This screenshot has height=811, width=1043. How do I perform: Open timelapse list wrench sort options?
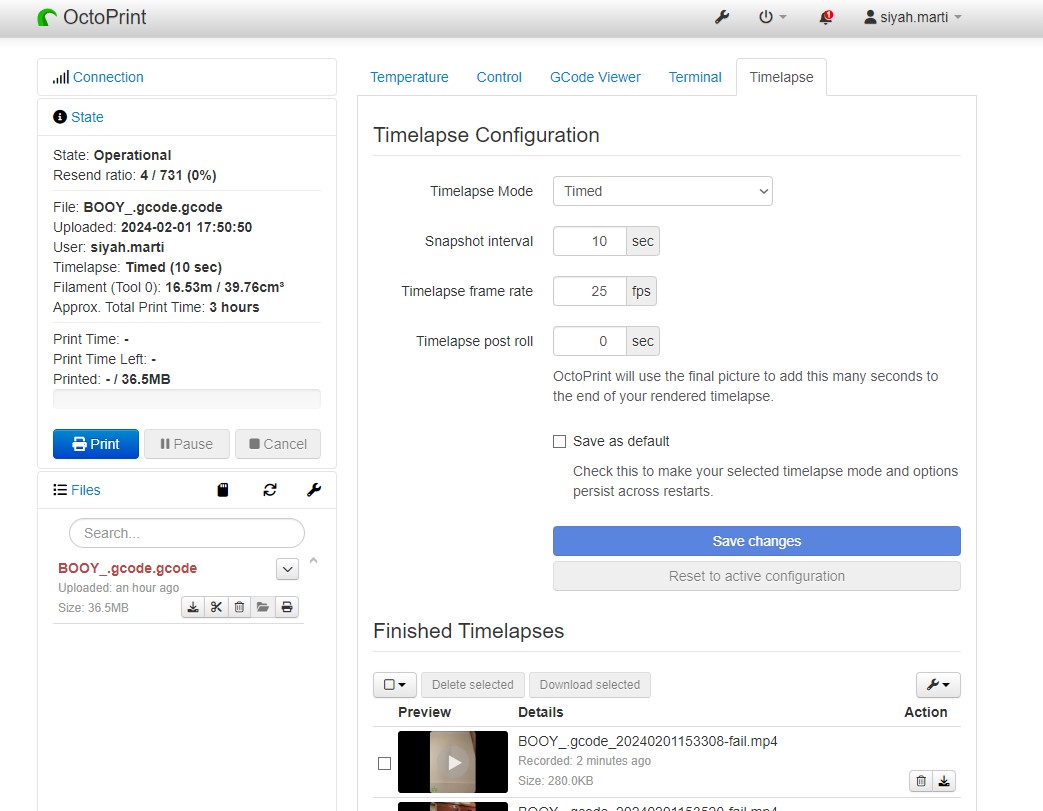pos(938,685)
